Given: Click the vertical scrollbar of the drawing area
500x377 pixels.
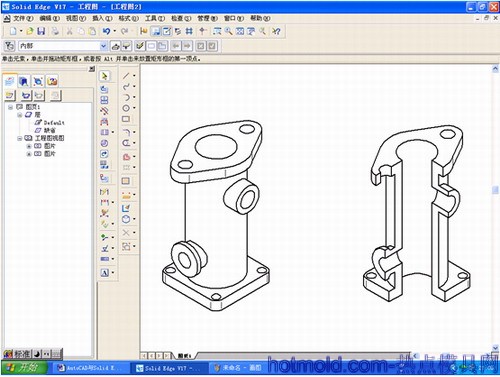Looking at the screenshot, I should click(x=495, y=208).
